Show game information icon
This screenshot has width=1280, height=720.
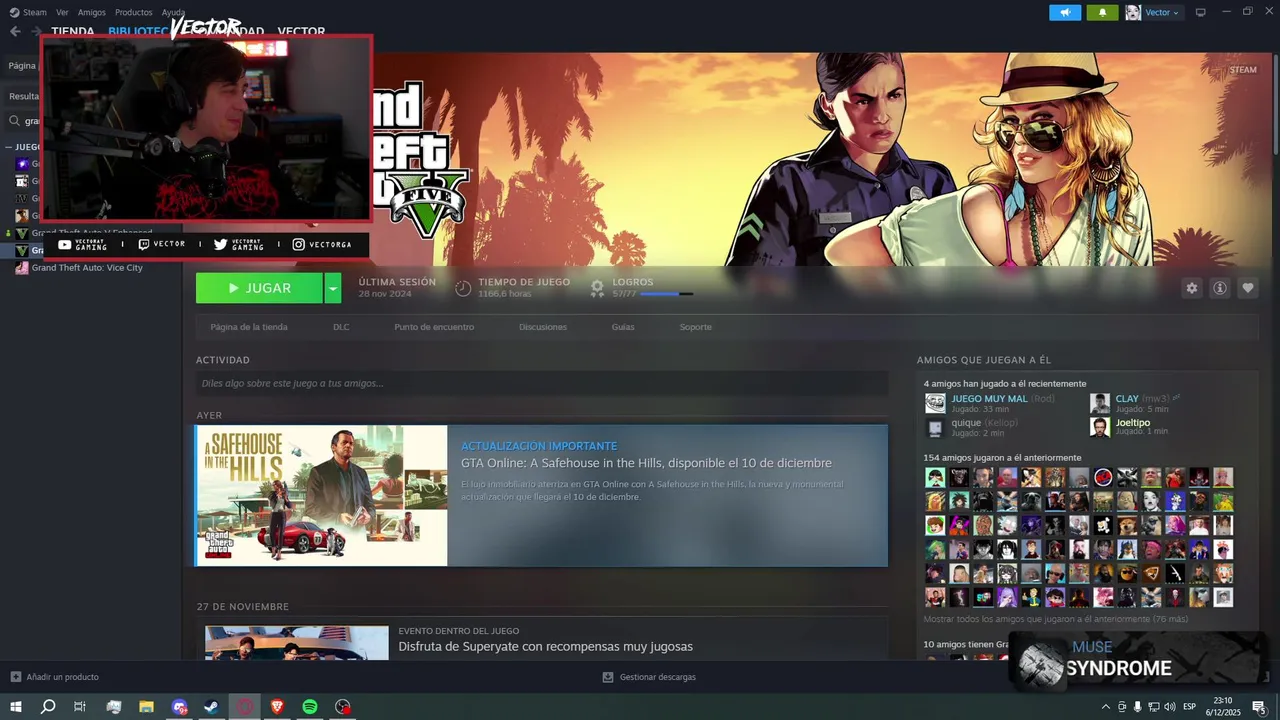(x=1220, y=288)
